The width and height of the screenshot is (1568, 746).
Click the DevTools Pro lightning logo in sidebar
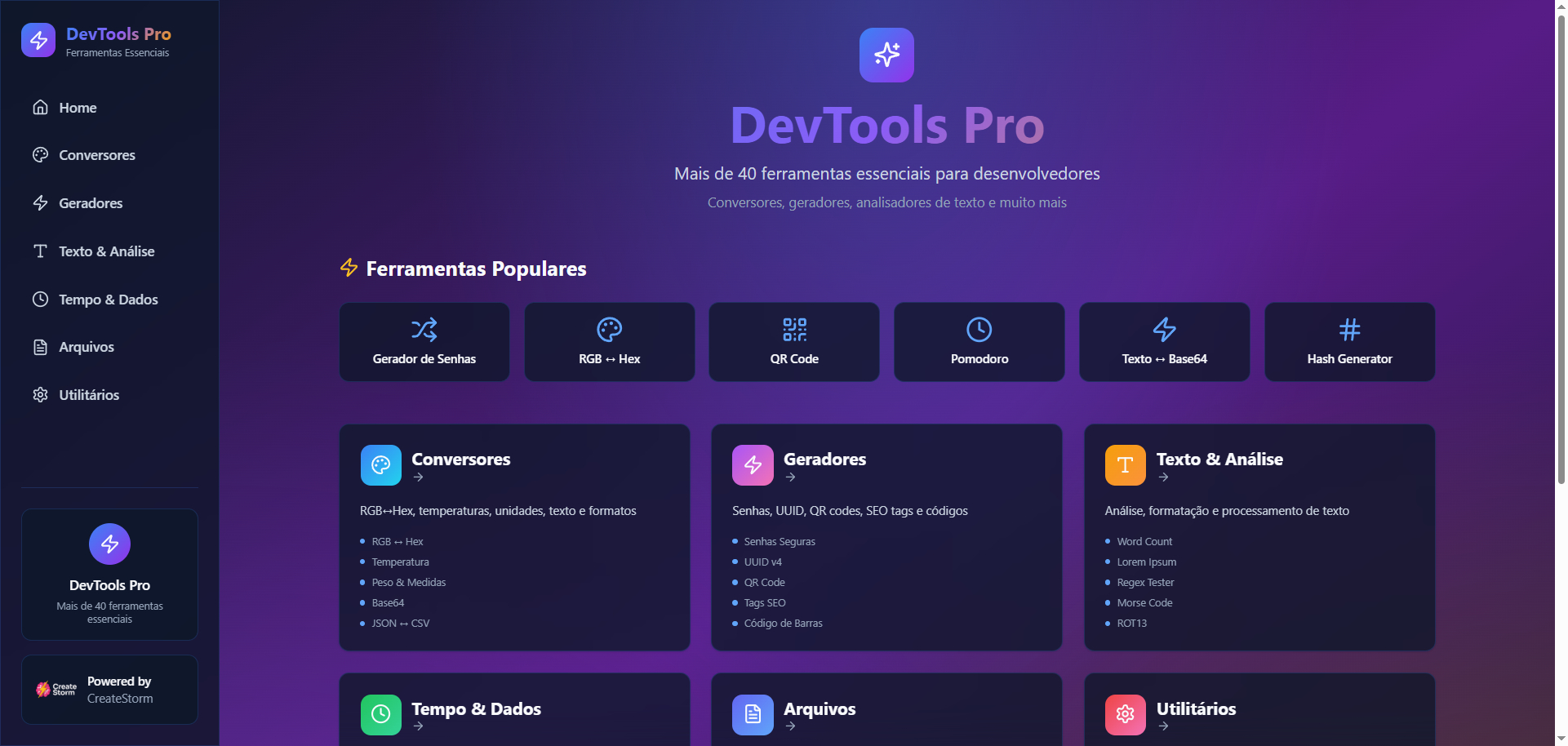click(x=38, y=40)
